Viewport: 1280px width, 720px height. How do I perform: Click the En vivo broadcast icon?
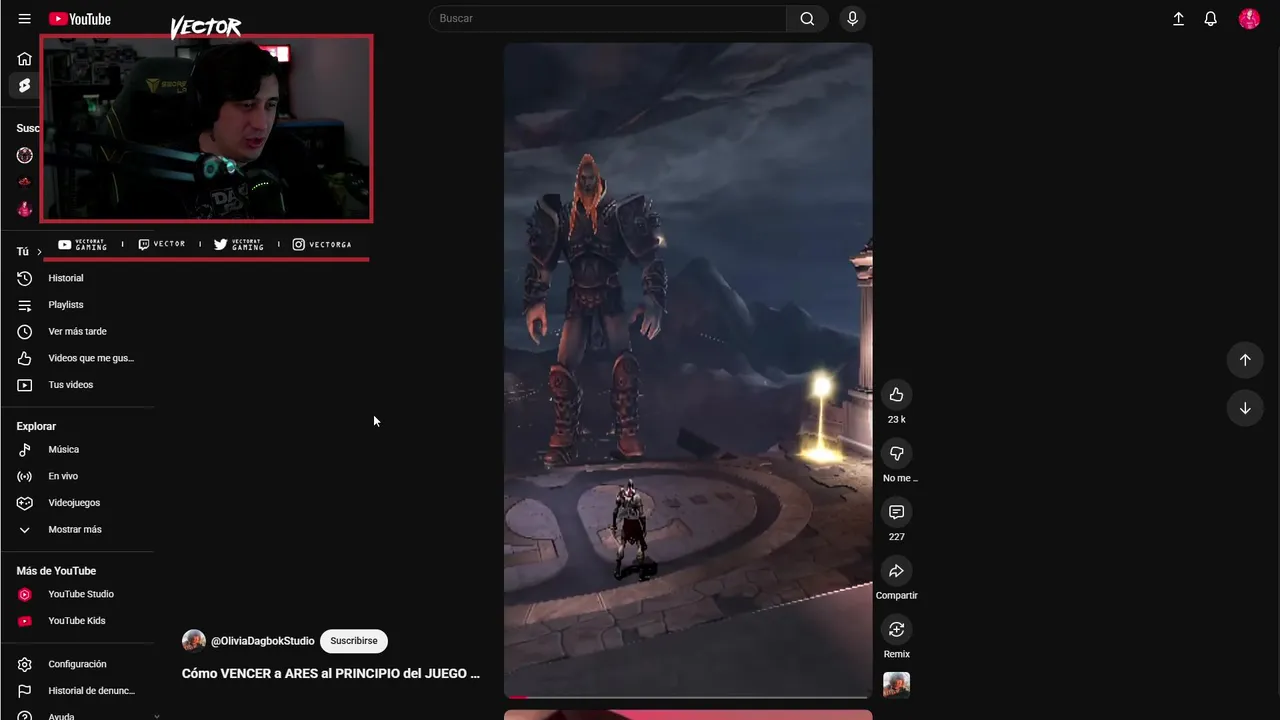click(x=25, y=476)
